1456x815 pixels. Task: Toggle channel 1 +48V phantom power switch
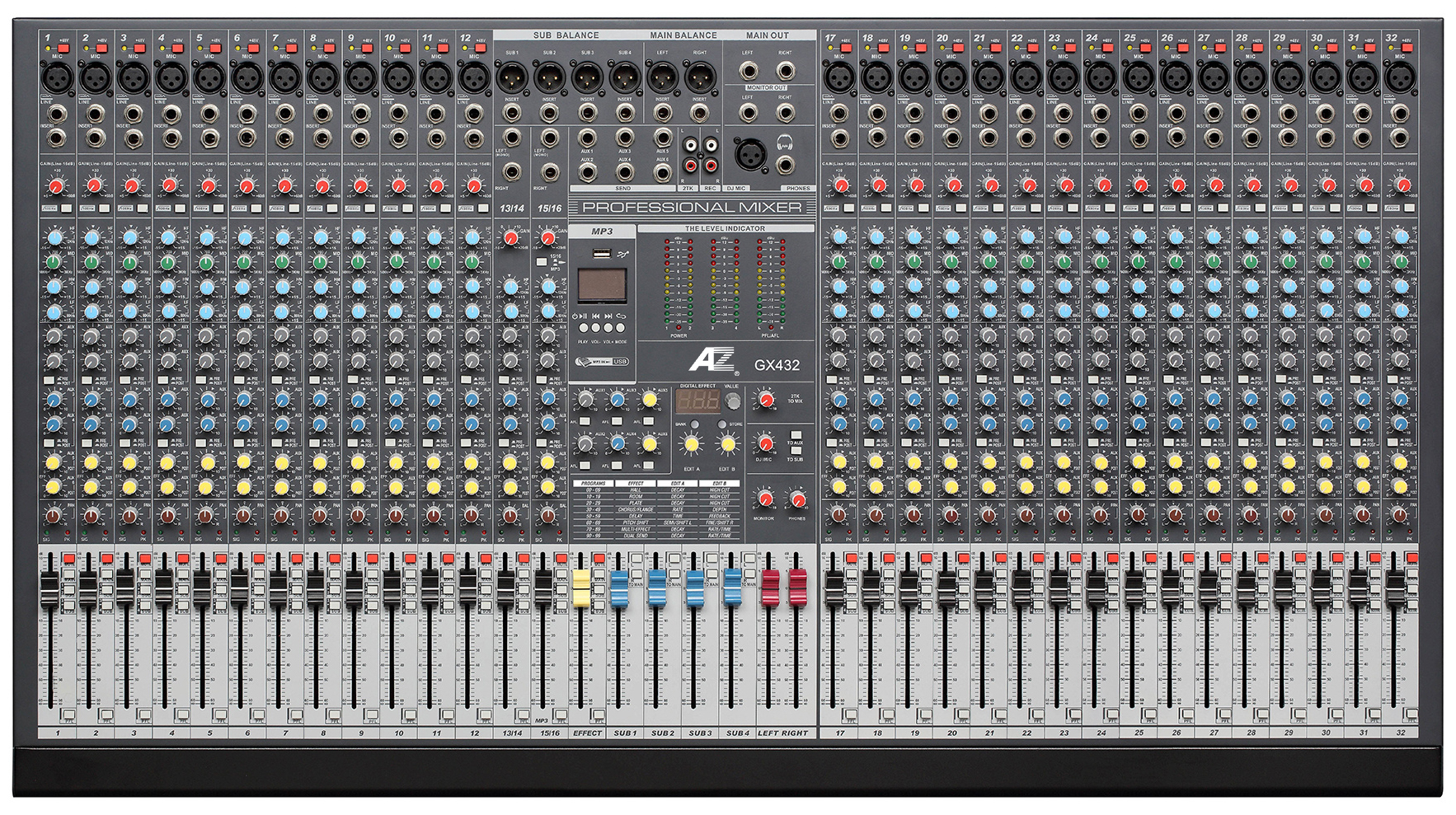[65, 49]
